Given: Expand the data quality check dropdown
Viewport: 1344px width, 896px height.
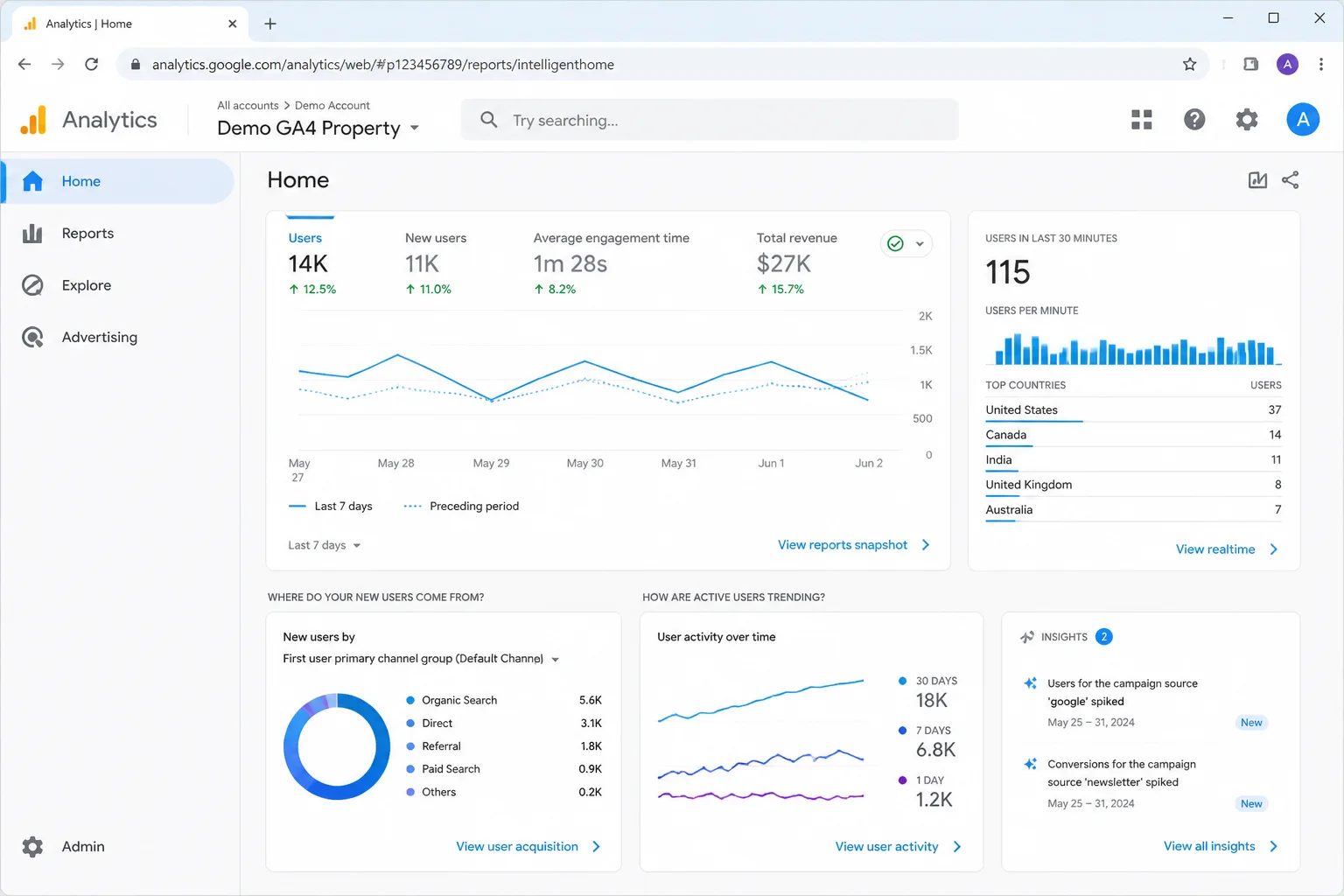Looking at the screenshot, I should click(x=906, y=244).
